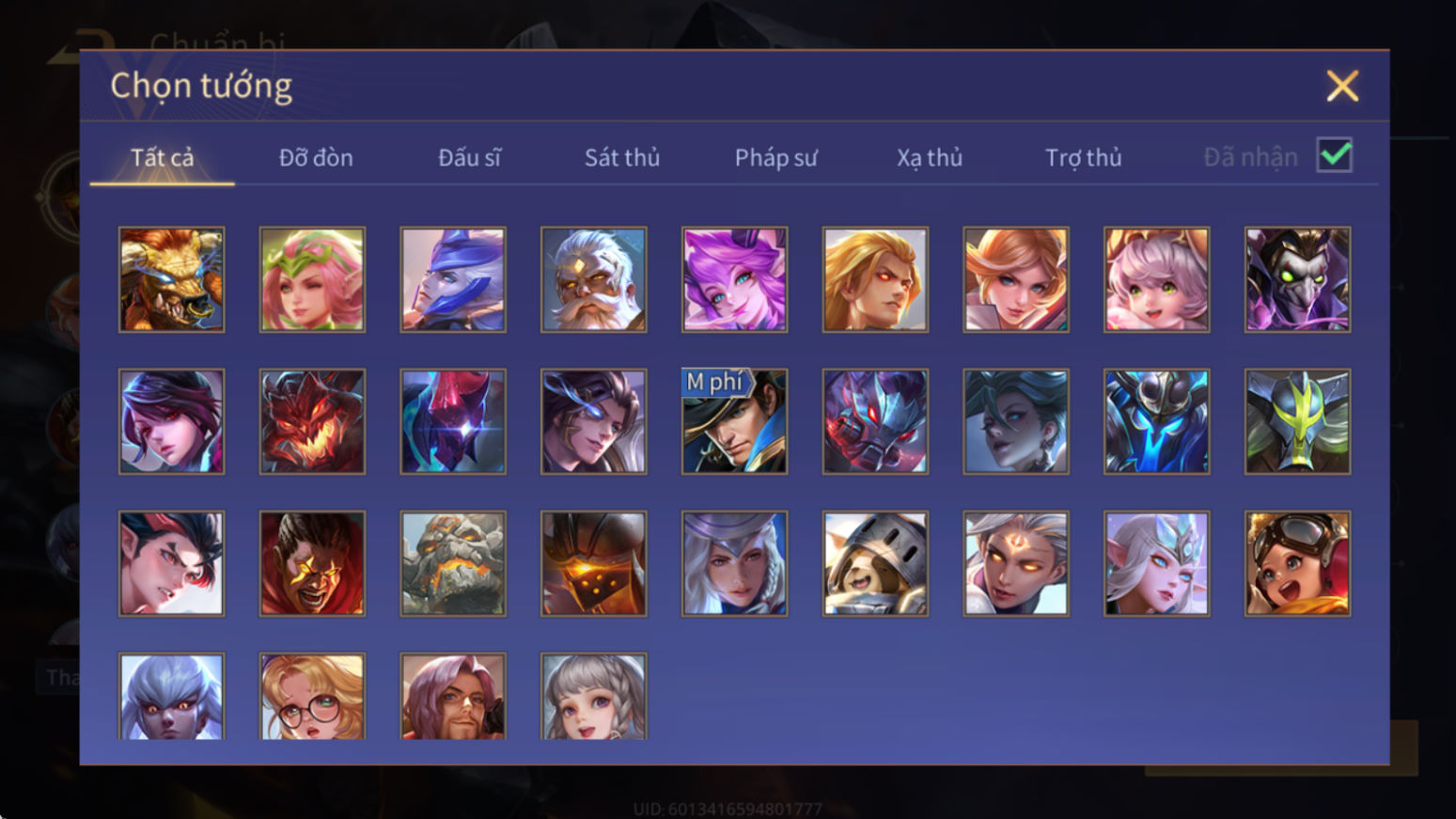This screenshot has height=819, width=1456.
Task: Pick the red demon face hero
Action: click(x=312, y=421)
